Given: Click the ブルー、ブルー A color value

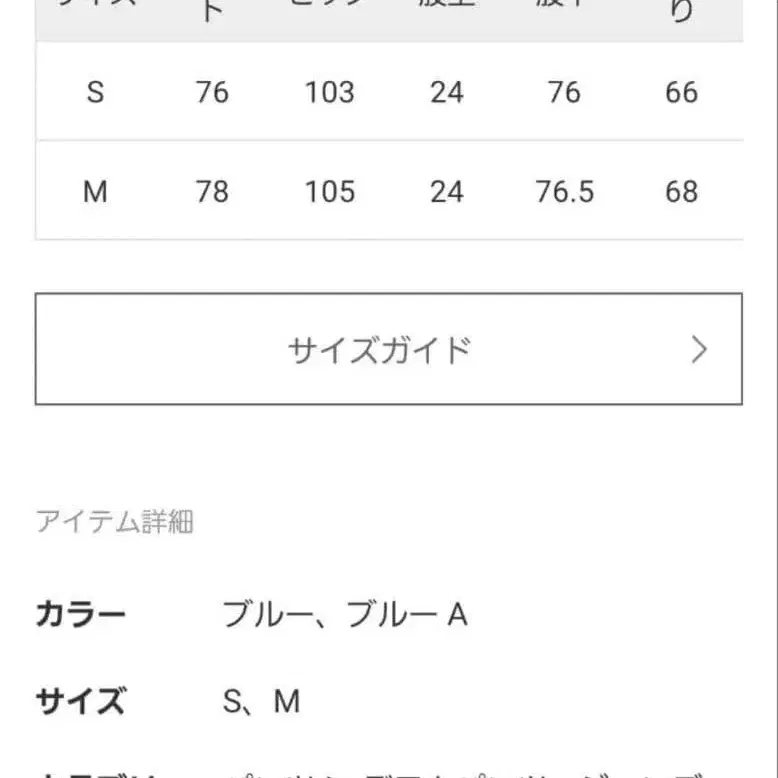Looking at the screenshot, I should point(345,614).
